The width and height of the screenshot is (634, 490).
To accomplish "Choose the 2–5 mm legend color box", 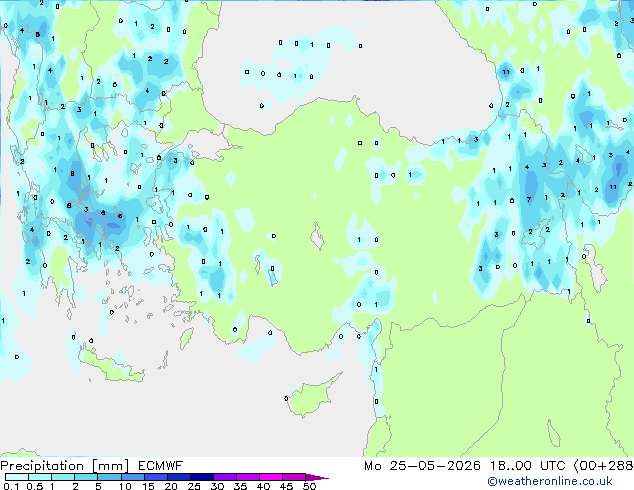I will 86,477.
